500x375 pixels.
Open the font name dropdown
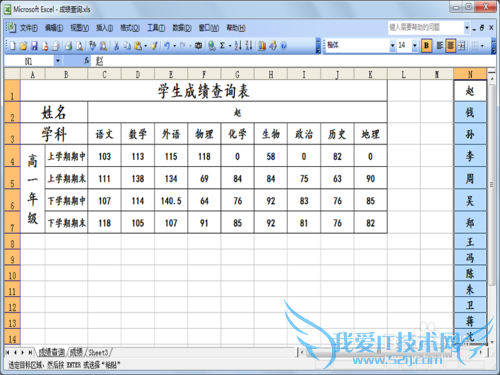(393, 46)
